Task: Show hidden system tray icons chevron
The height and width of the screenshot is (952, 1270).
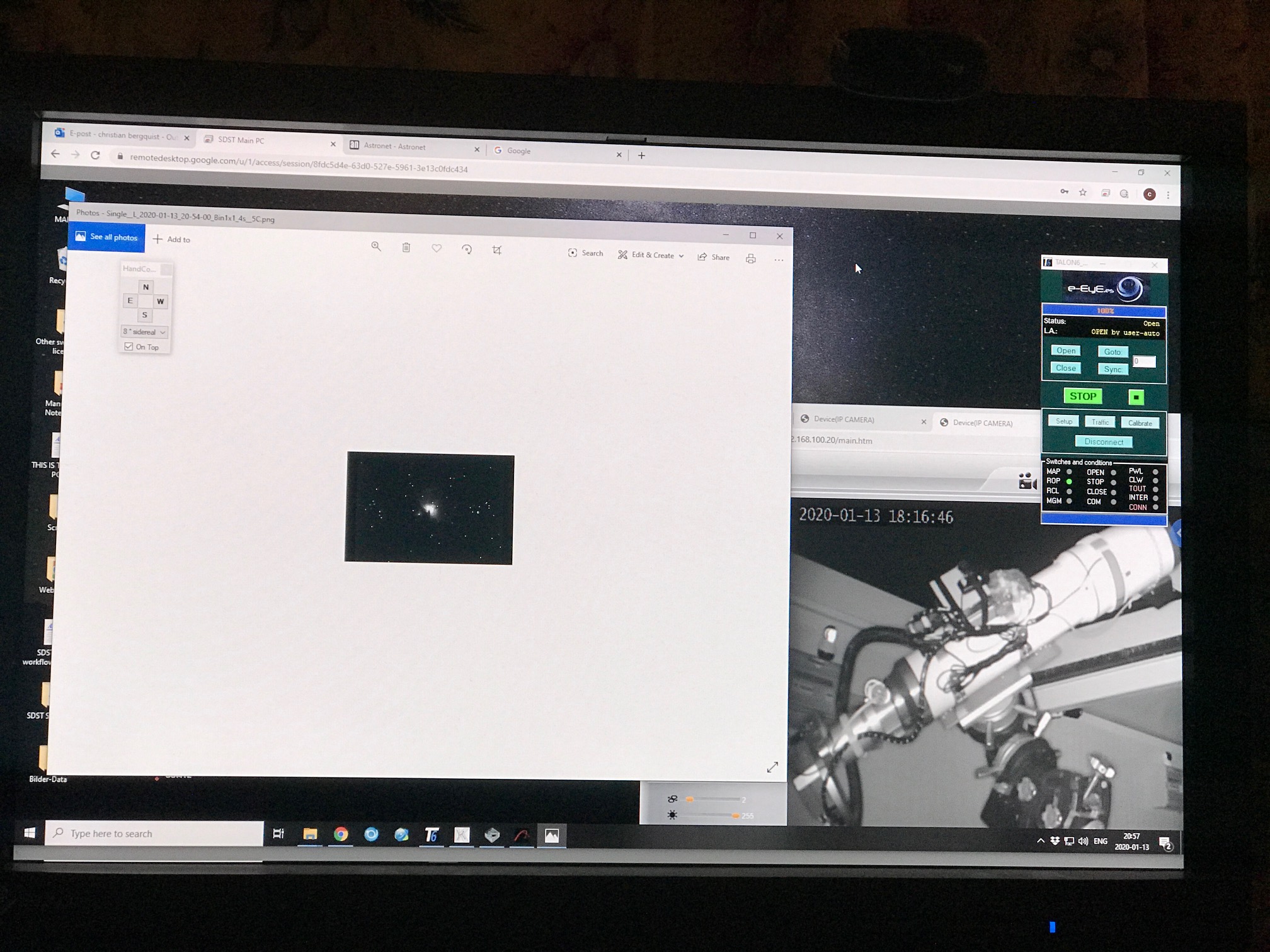Action: click(x=1040, y=841)
